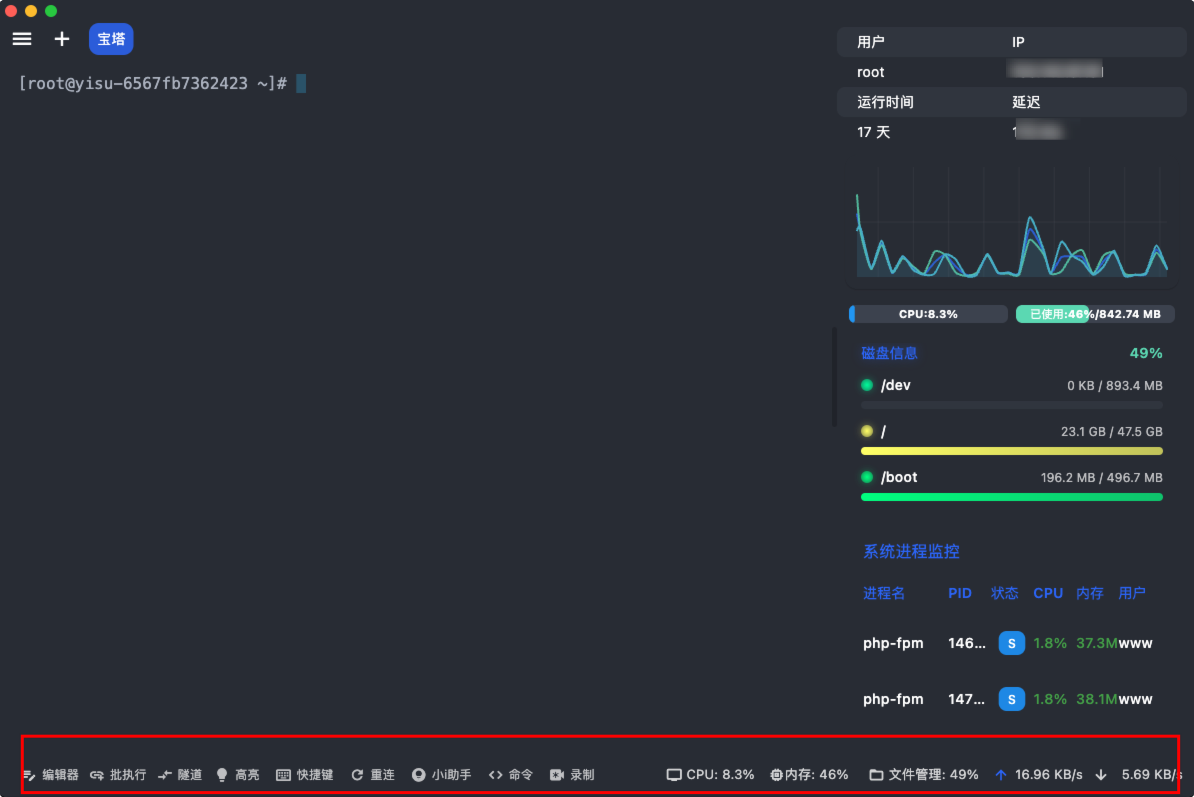Image resolution: width=1194 pixels, height=797 pixels.
Task: Open the 命令 commands panel
Action: point(511,774)
